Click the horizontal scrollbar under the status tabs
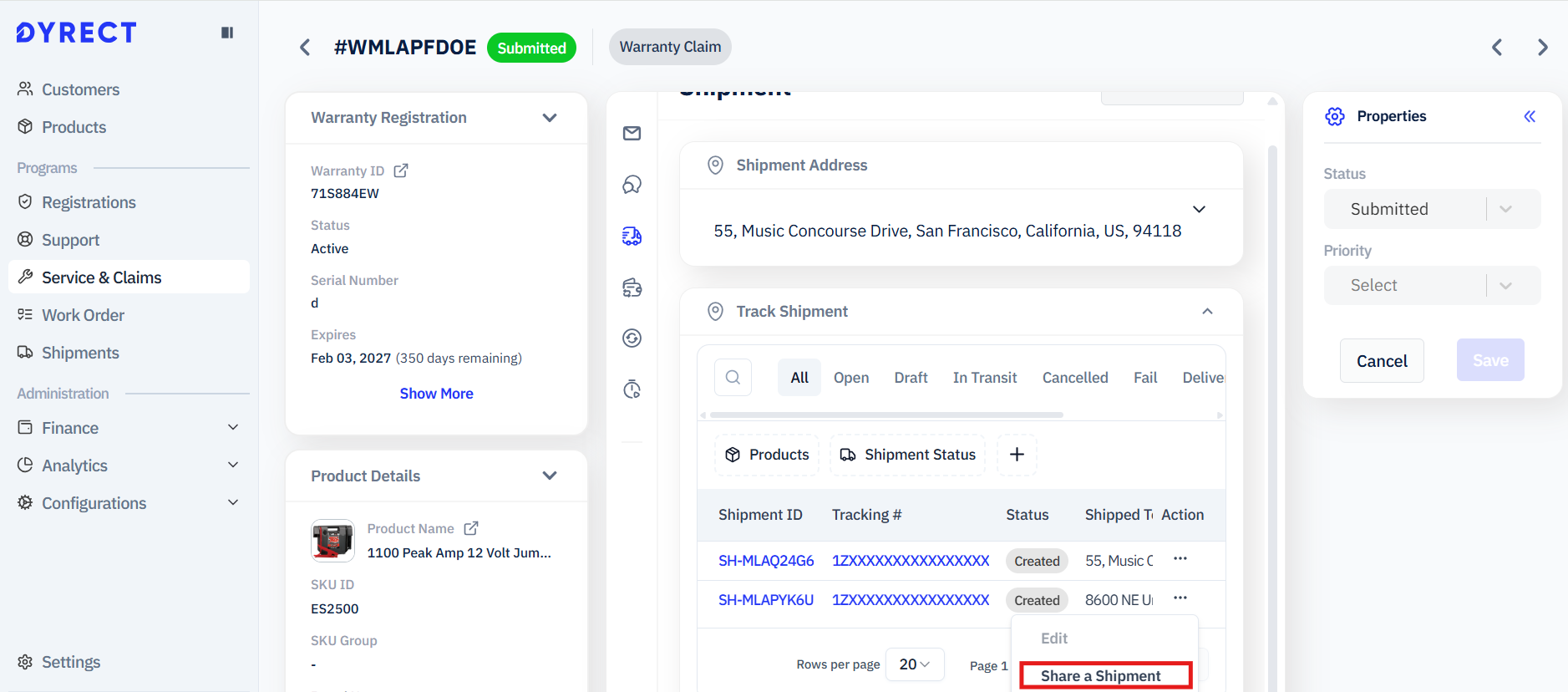This screenshot has height=692, width=1568. [x=885, y=415]
